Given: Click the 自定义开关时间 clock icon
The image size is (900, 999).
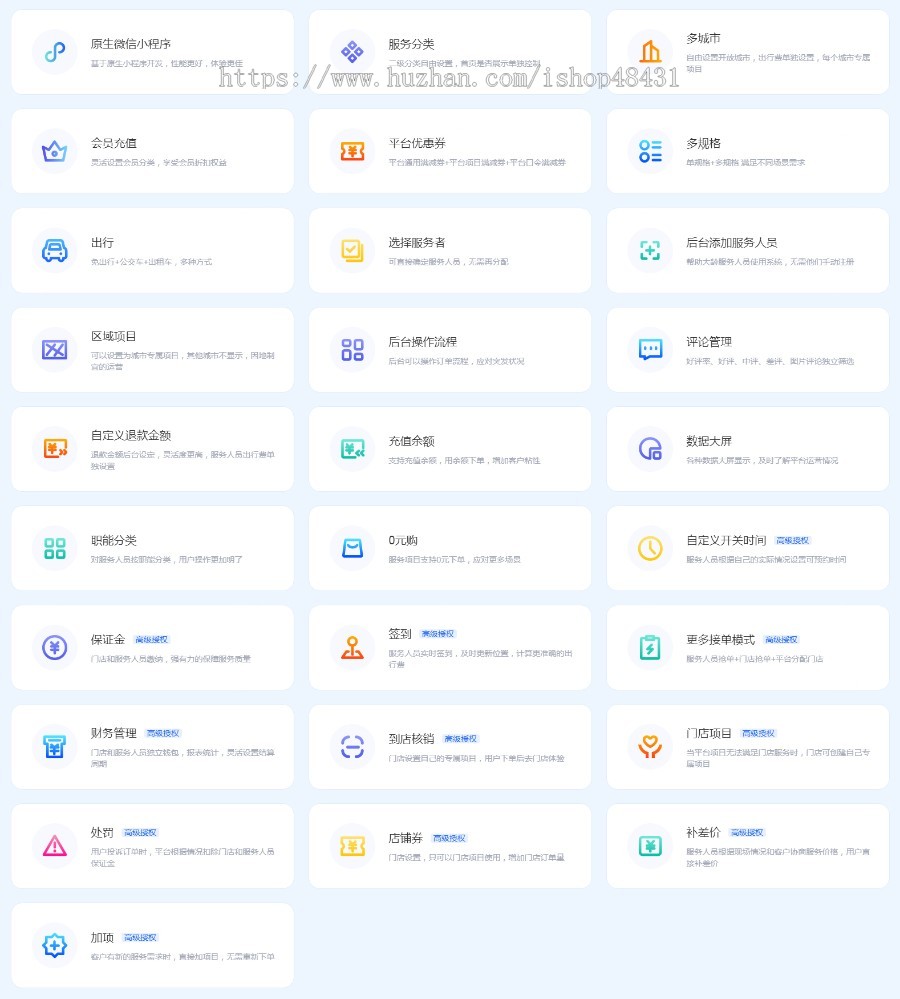Looking at the screenshot, I should tap(650, 548).
